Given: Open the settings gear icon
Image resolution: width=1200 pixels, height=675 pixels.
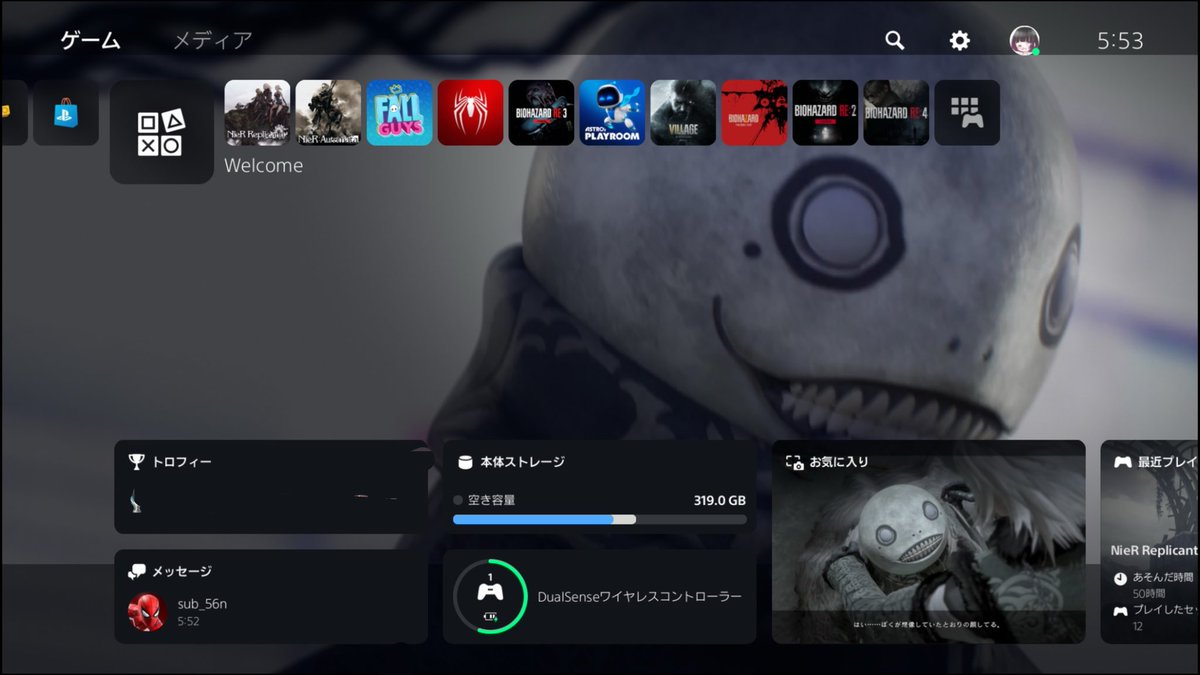Looking at the screenshot, I should 960,40.
